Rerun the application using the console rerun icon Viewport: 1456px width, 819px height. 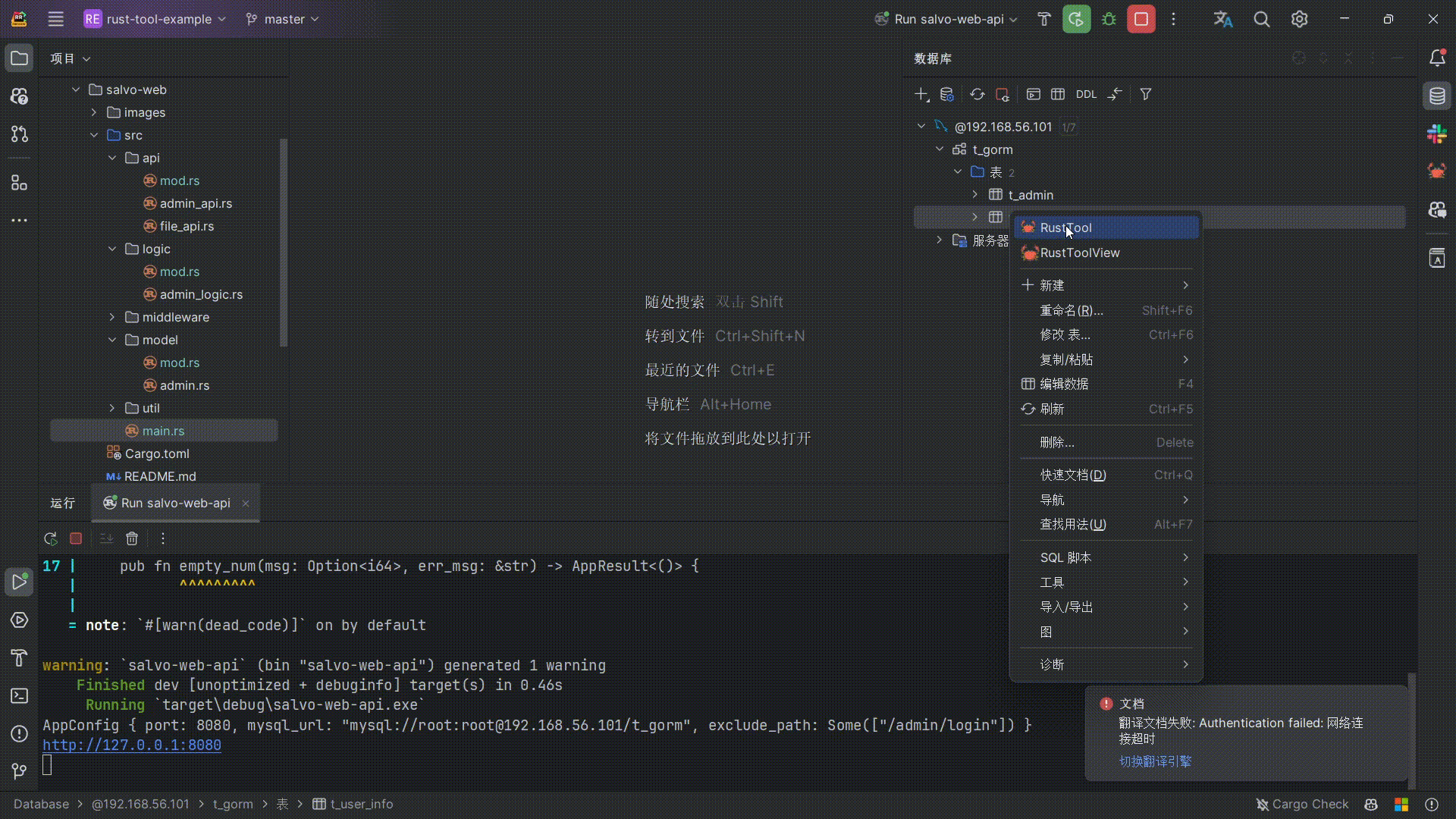51,538
